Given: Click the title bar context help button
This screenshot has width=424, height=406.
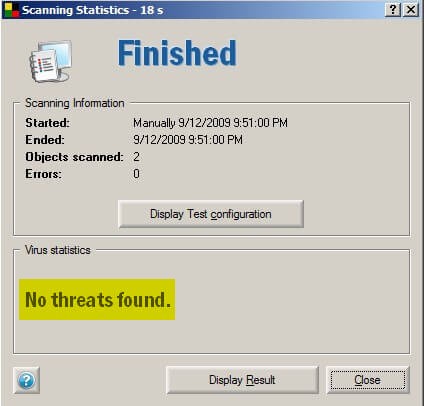Looking at the screenshot, I should coord(393,10).
